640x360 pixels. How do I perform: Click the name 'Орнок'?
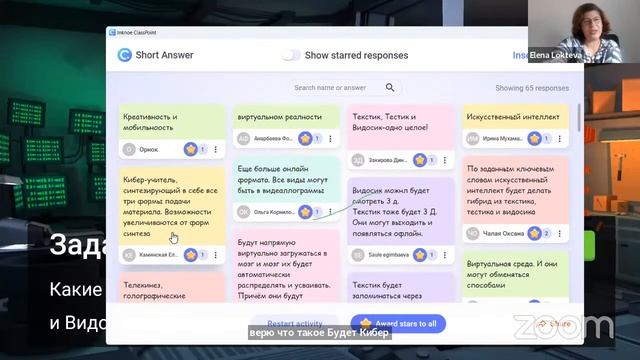[149, 150]
